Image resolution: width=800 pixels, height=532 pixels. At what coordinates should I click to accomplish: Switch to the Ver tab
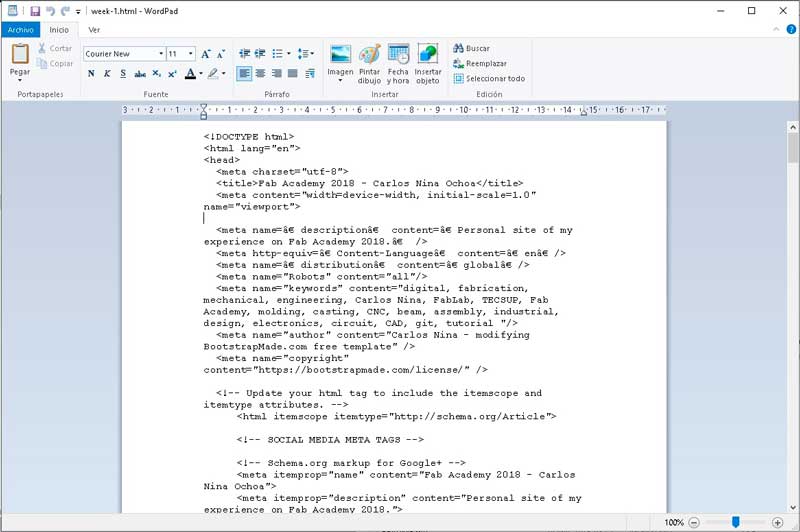click(94, 30)
